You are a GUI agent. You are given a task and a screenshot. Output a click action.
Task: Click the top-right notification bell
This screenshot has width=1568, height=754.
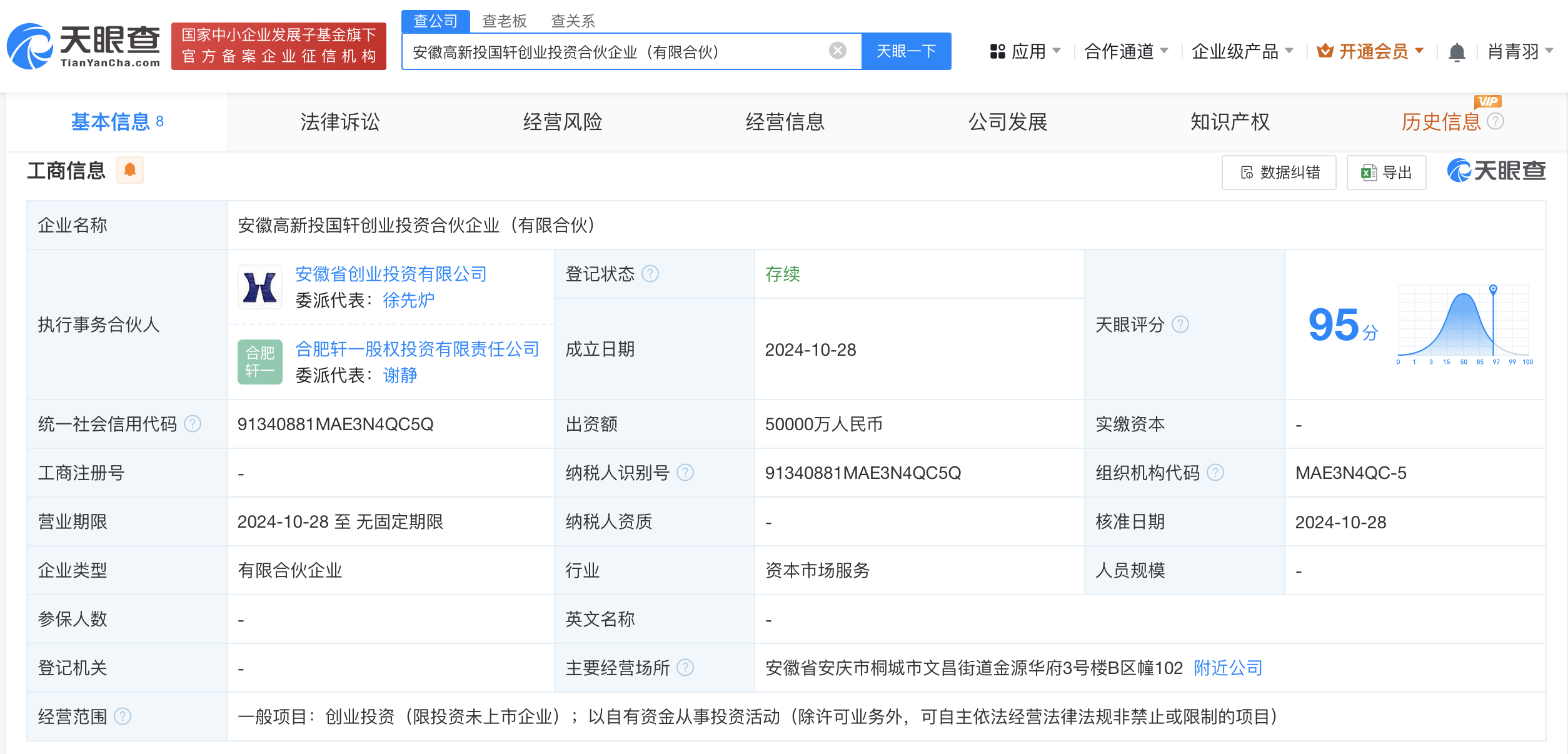pyautogui.click(x=1457, y=52)
